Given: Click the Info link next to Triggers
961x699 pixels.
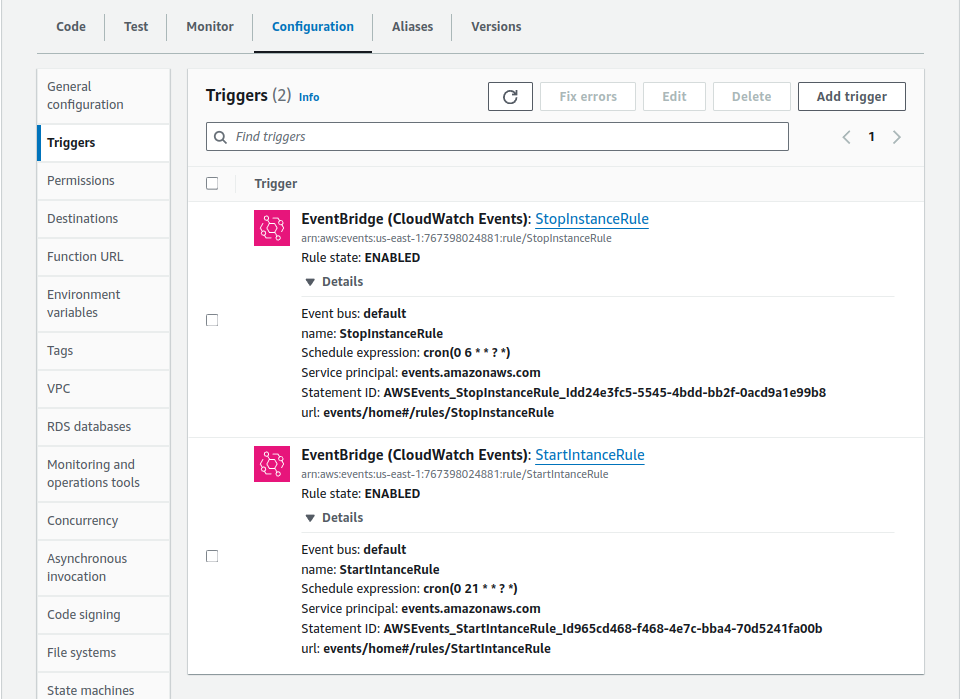Looking at the screenshot, I should coord(309,96).
